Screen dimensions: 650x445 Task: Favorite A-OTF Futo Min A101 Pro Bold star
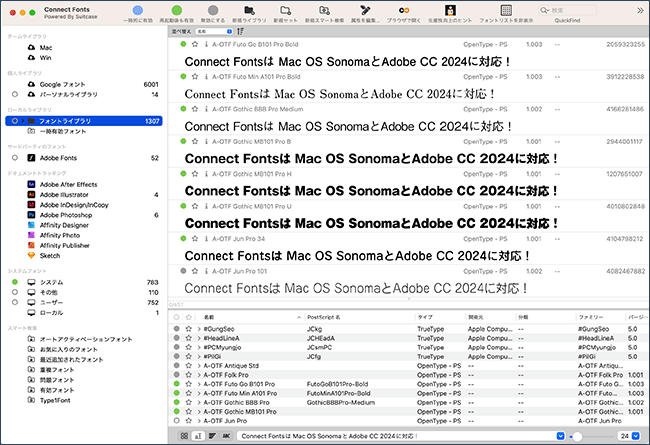(195, 76)
